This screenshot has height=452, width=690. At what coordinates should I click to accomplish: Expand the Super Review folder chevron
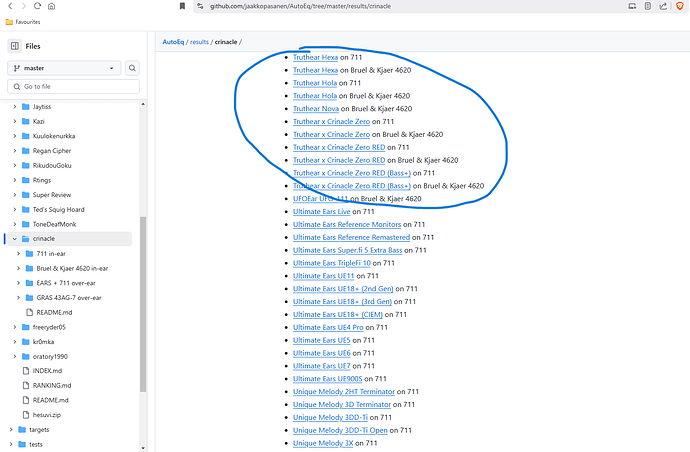15,195
